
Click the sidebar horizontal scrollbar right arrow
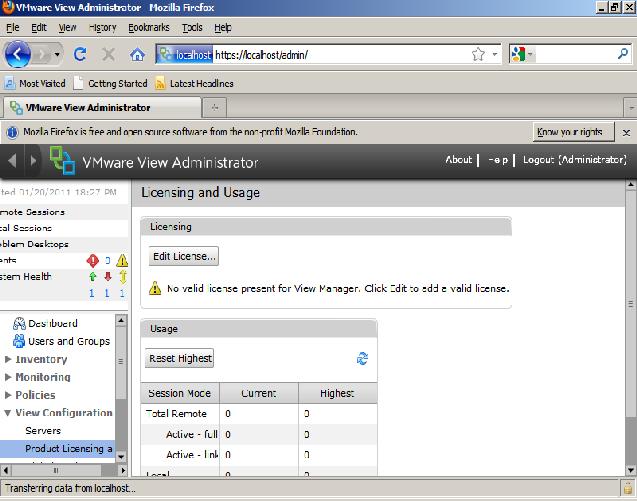(x=123, y=471)
